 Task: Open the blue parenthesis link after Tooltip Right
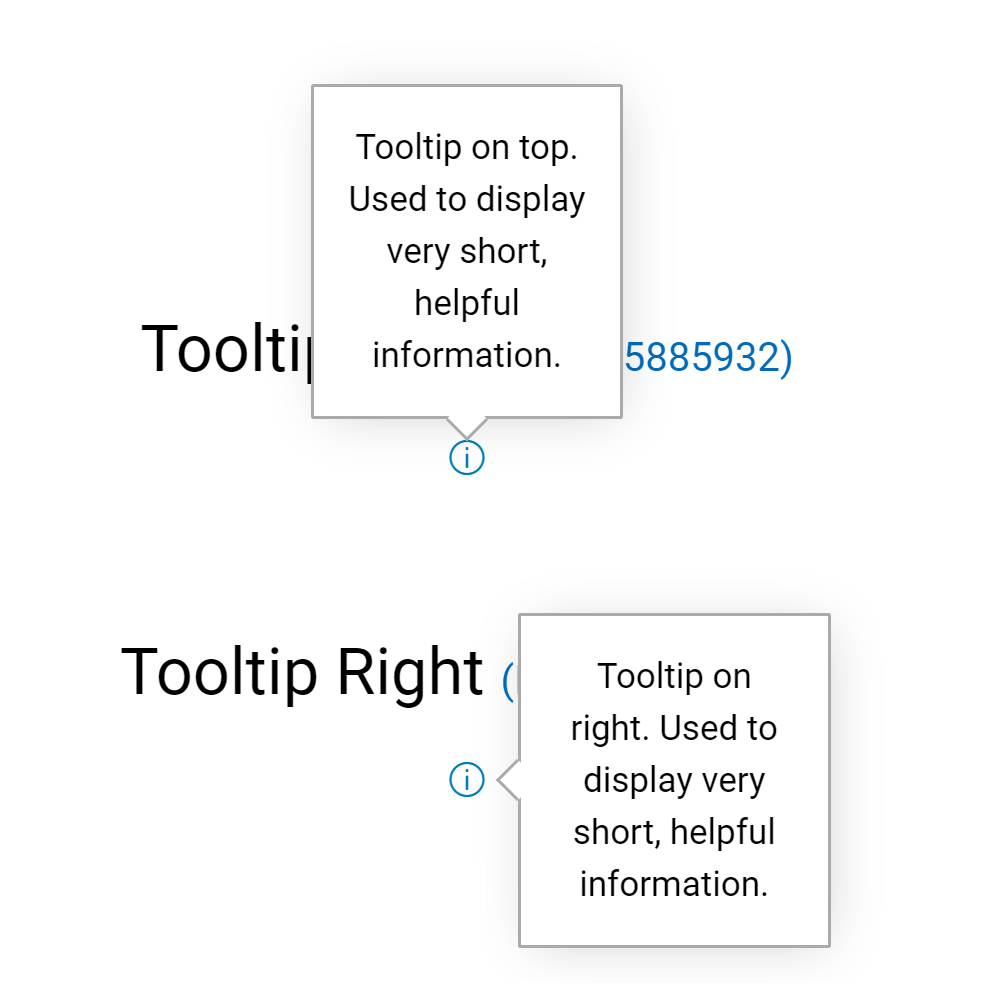tap(509, 681)
